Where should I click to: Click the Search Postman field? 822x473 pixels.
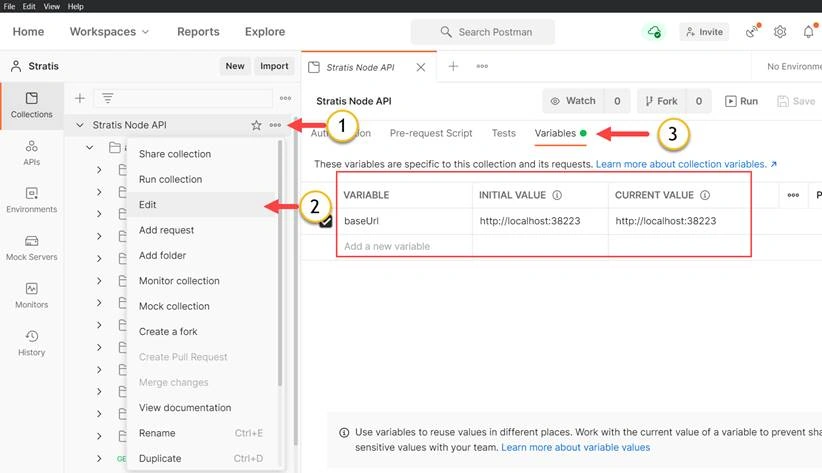point(482,32)
